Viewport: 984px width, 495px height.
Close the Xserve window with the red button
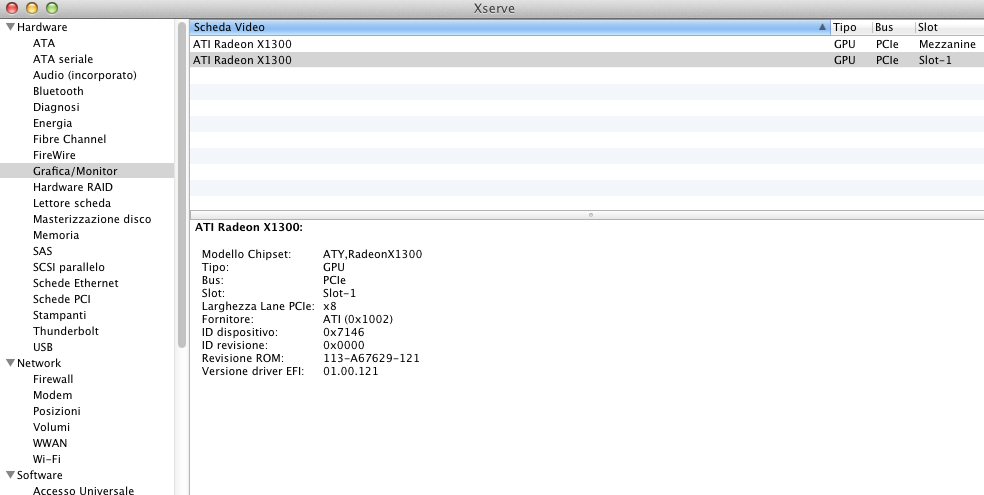(x=11, y=8)
